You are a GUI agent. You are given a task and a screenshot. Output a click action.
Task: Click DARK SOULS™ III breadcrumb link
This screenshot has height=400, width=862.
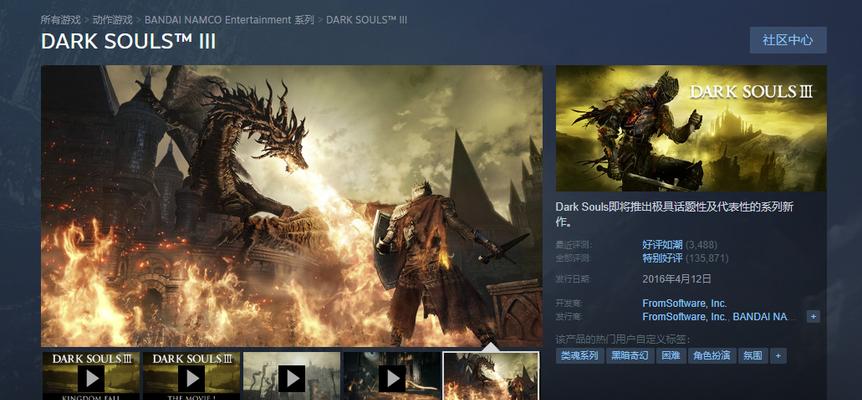[367, 20]
